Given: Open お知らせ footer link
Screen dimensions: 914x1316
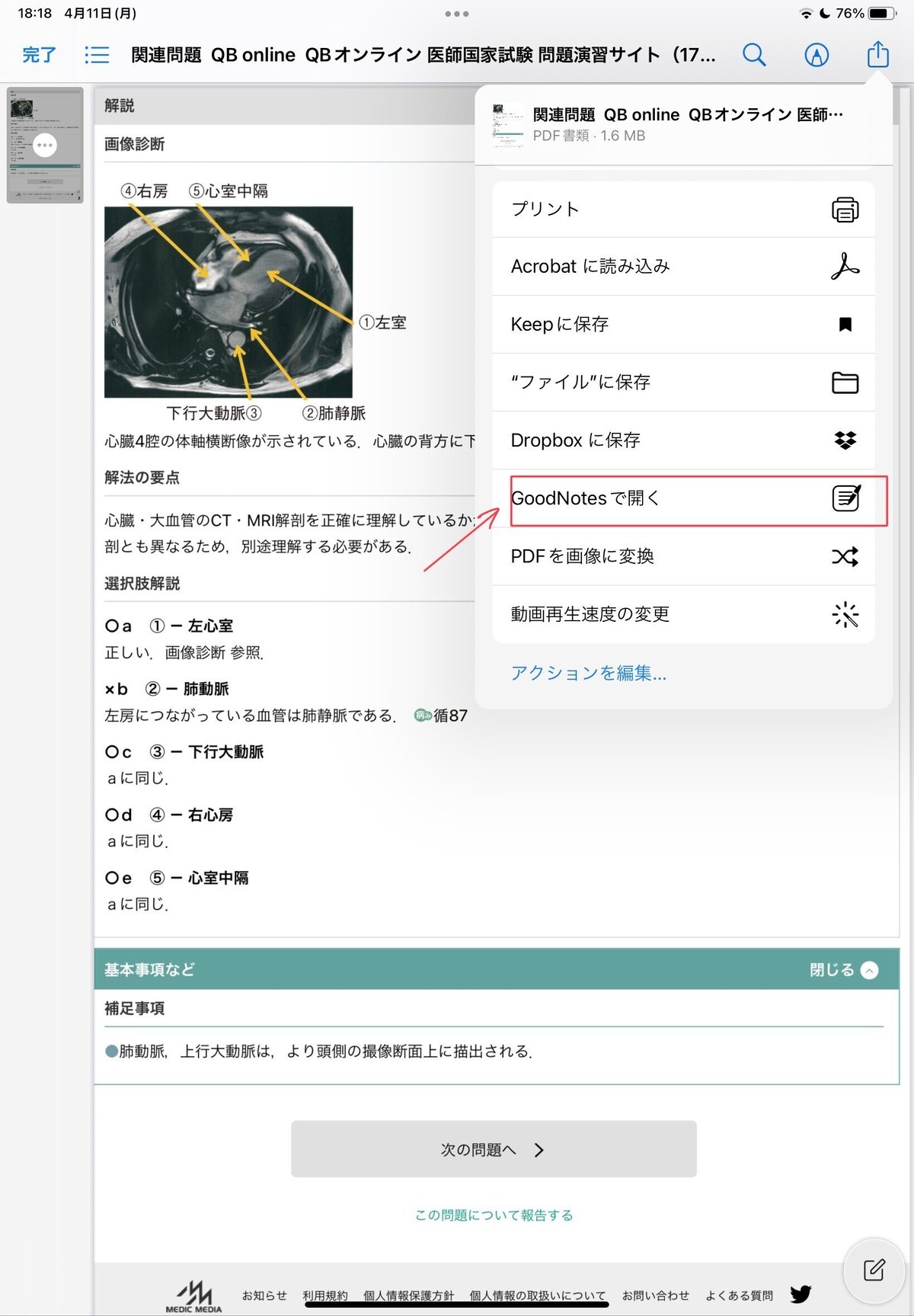Looking at the screenshot, I should click(264, 1295).
